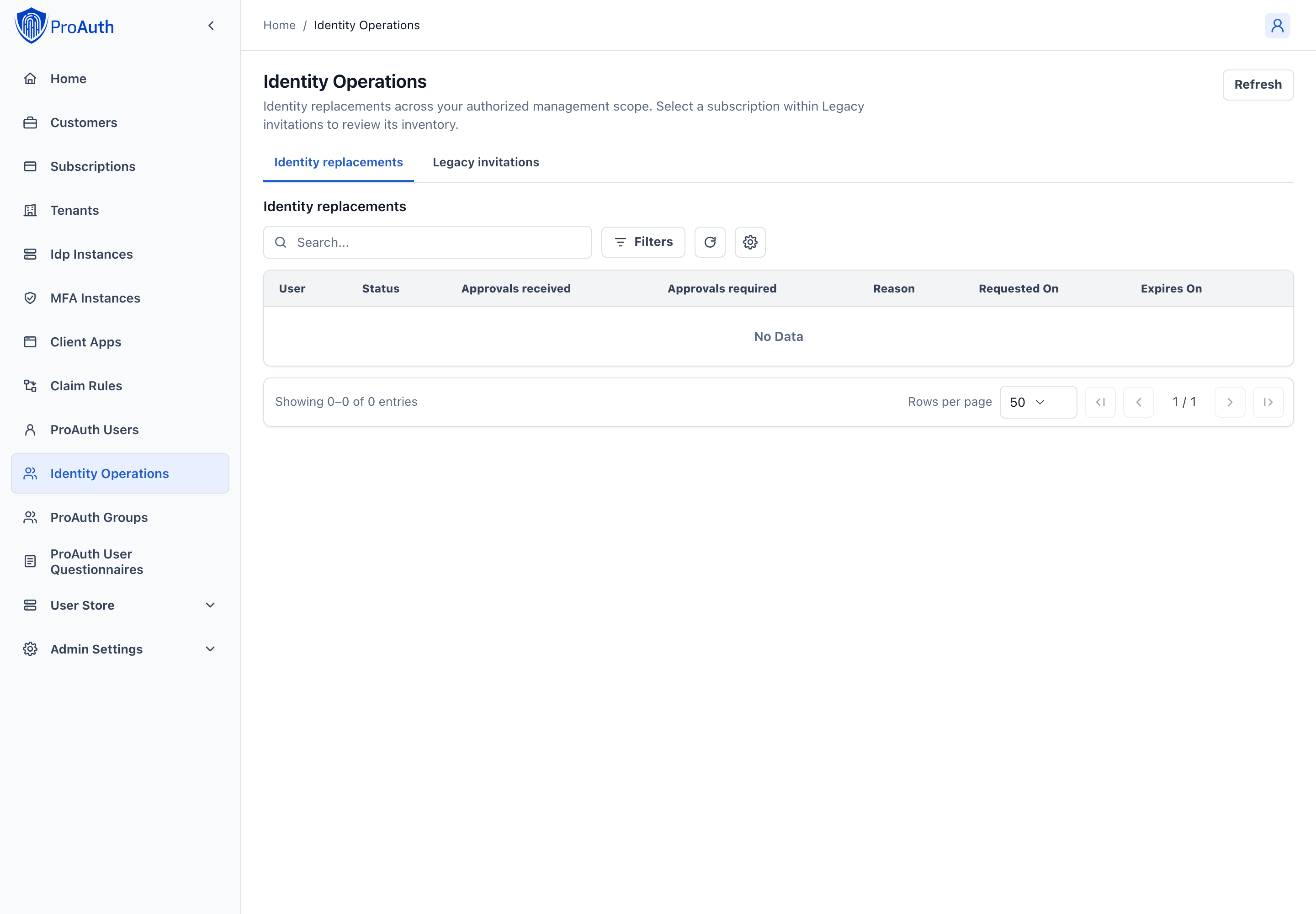Go to next page of results
Screen dimensions: 1316x914
[x=1230, y=402]
